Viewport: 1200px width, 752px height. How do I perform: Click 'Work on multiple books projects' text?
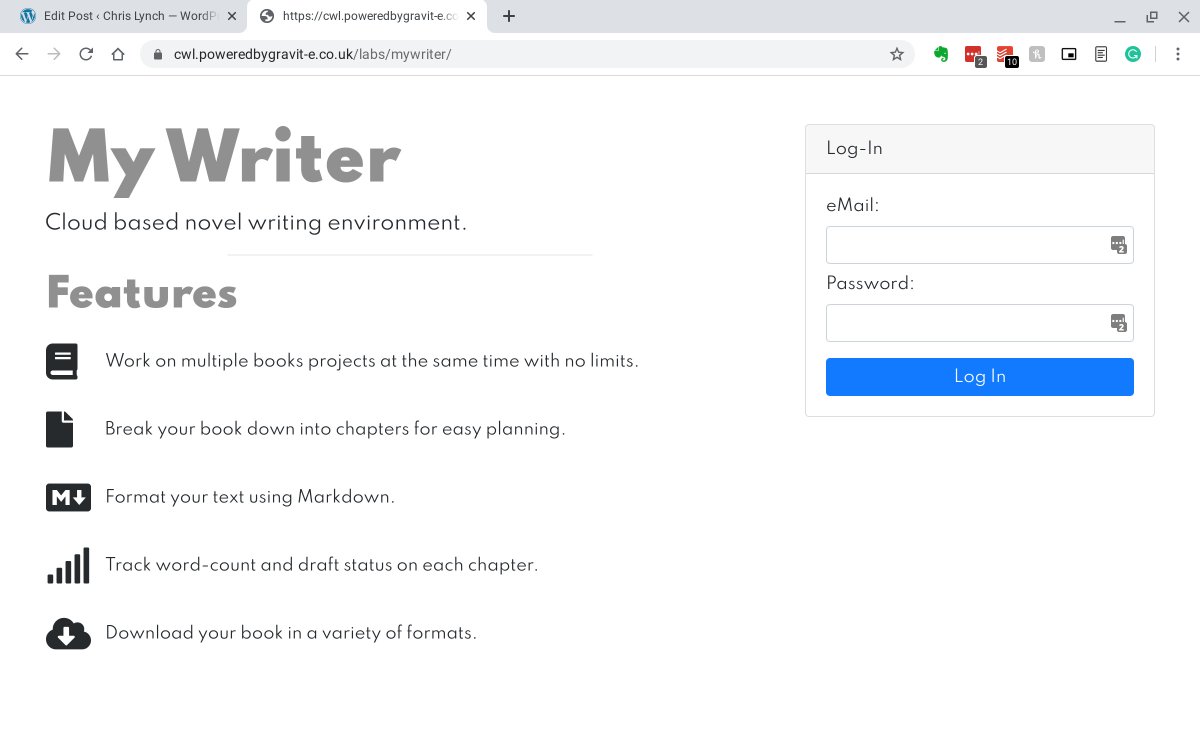click(372, 361)
